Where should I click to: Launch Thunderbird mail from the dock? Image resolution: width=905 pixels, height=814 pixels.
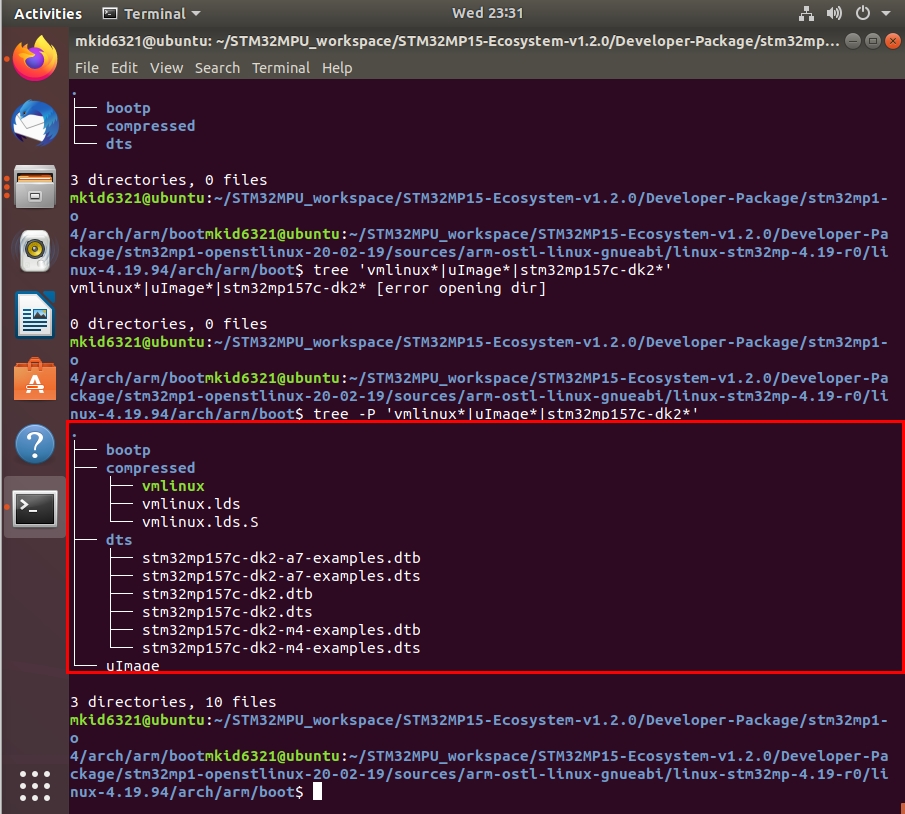click(x=35, y=123)
